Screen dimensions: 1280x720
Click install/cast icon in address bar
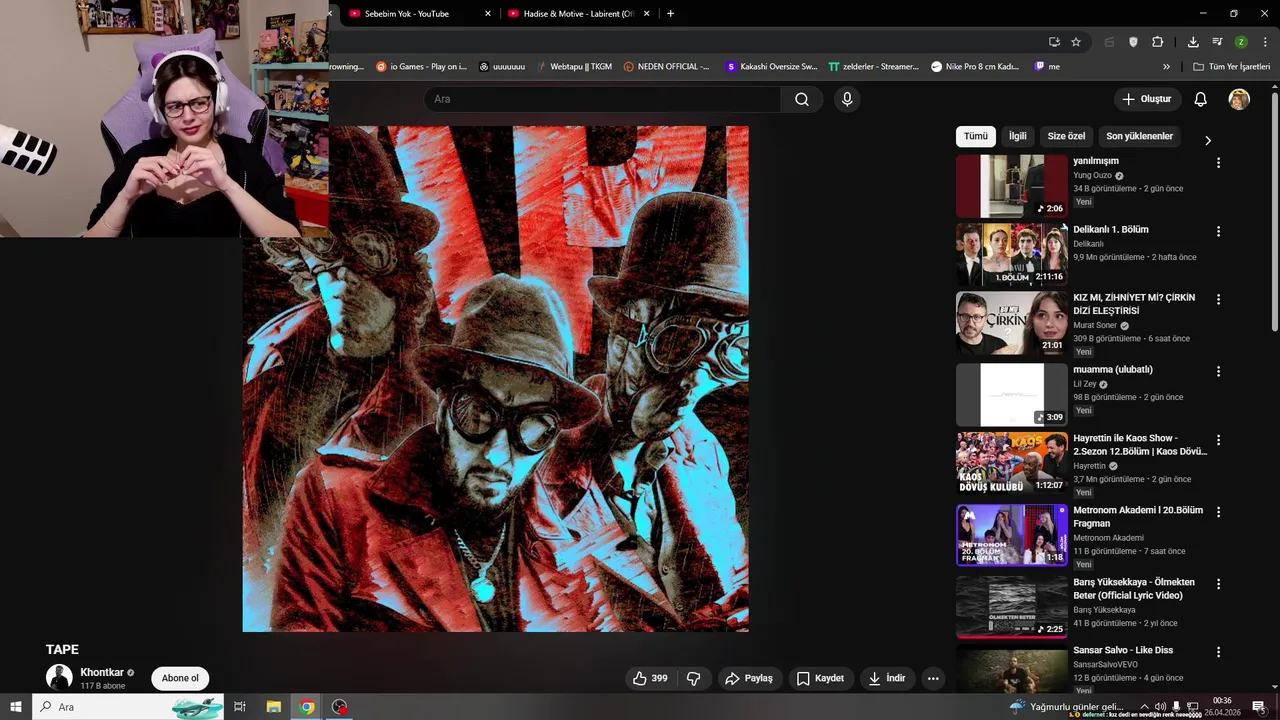click(x=1054, y=42)
